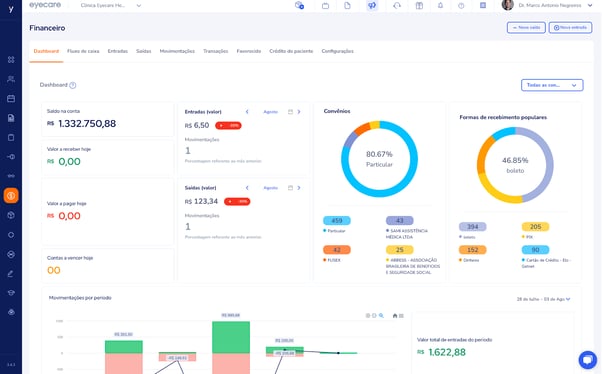Open the clock icon in top bar
Image resolution: width=602 pixels, height=374 pixels.
coord(461,5)
